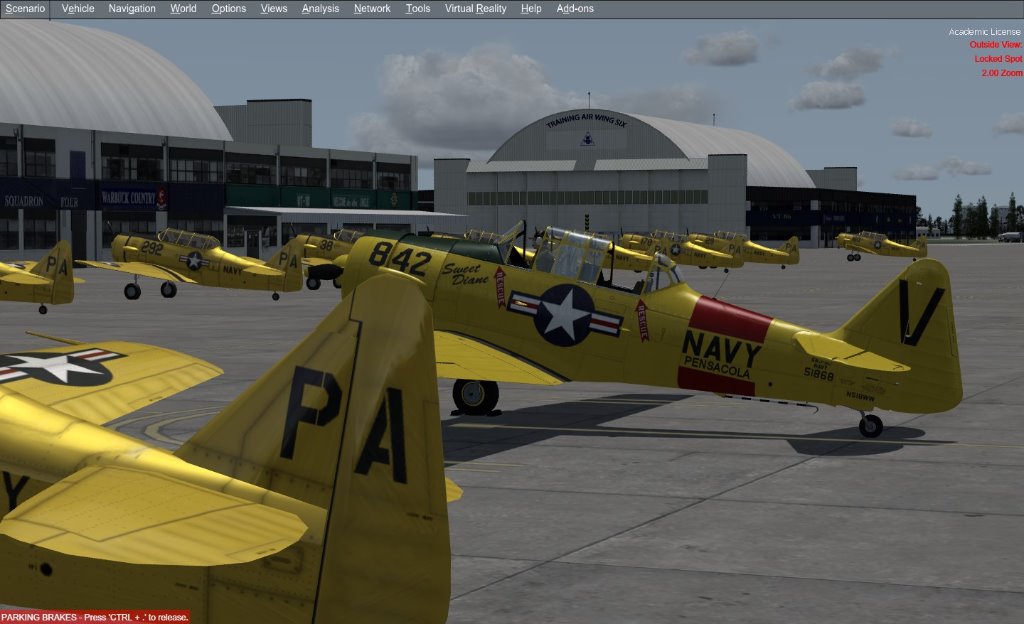Open the Virtual Reality menu
This screenshot has height=624, width=1024.
coord(475,8)
